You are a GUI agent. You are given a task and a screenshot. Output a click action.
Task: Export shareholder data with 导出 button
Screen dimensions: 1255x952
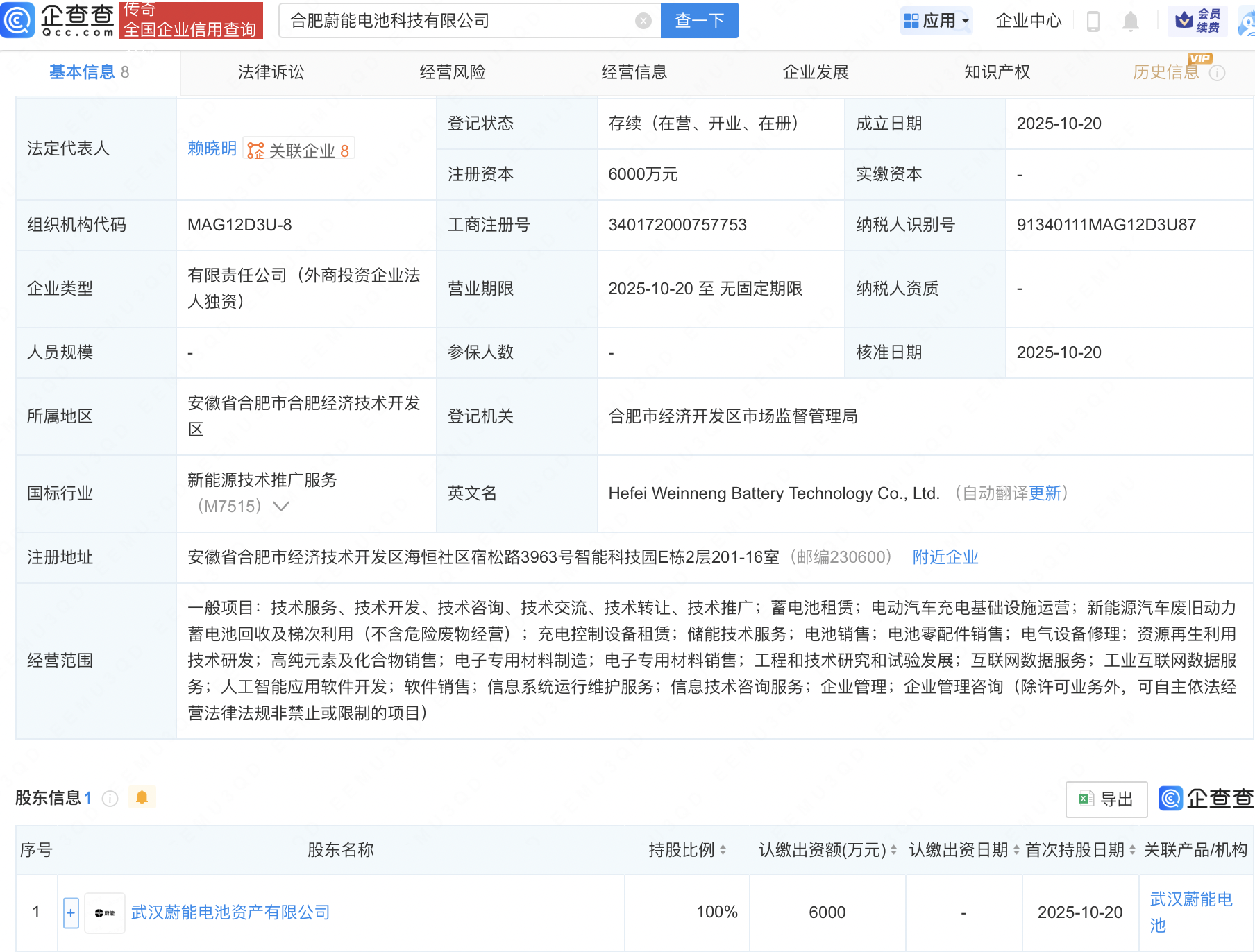1106,799
